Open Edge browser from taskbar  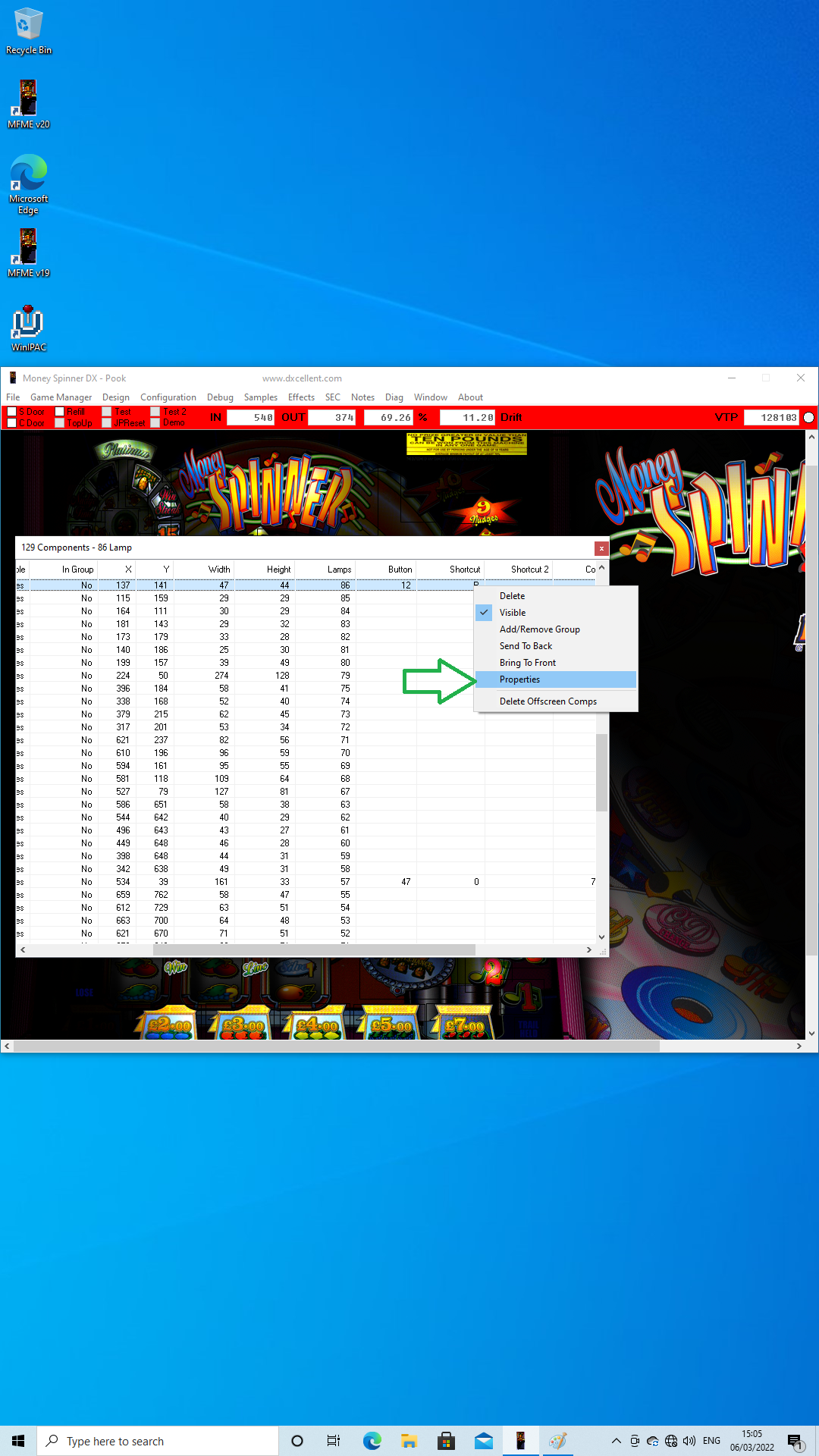tap(372, 1441)
